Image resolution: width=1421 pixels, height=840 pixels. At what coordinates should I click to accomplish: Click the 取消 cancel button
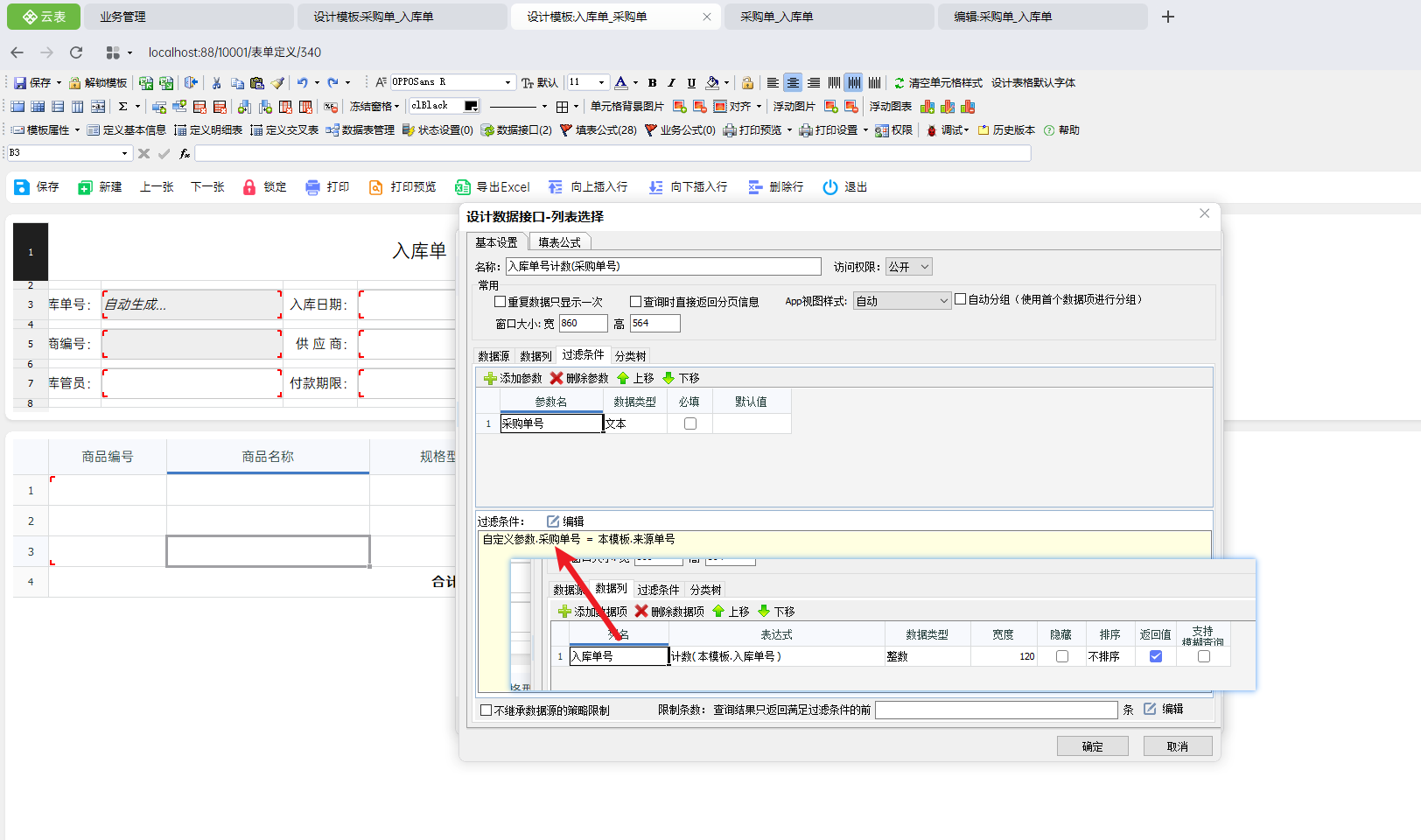[x=1178, y=746]
